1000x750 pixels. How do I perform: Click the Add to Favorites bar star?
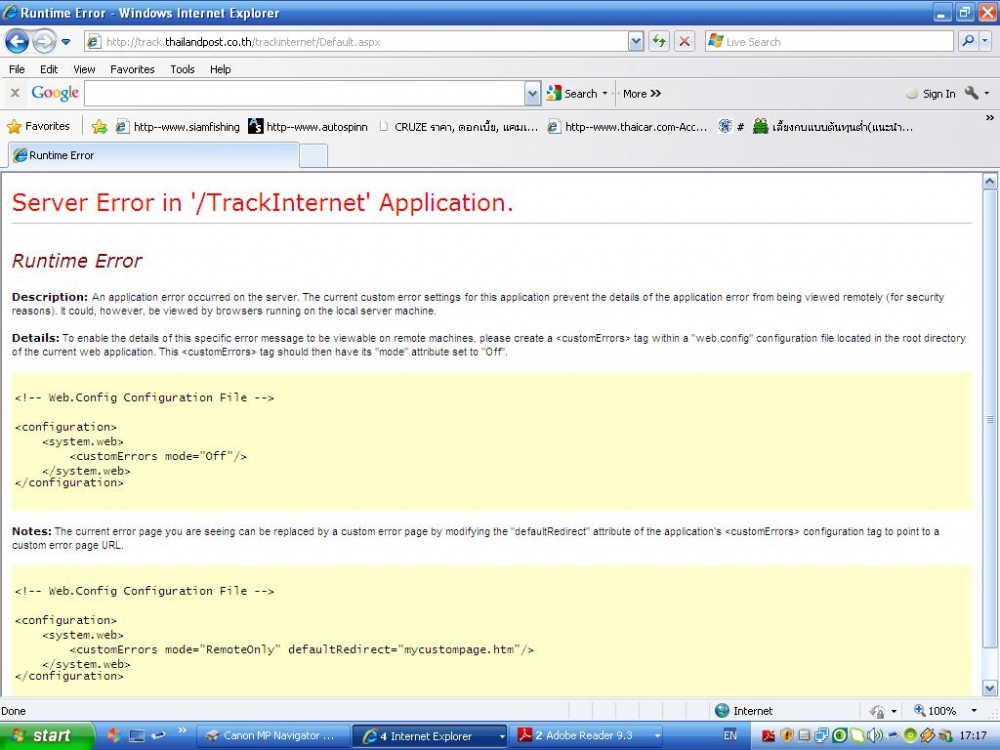[x=99, y=126]
